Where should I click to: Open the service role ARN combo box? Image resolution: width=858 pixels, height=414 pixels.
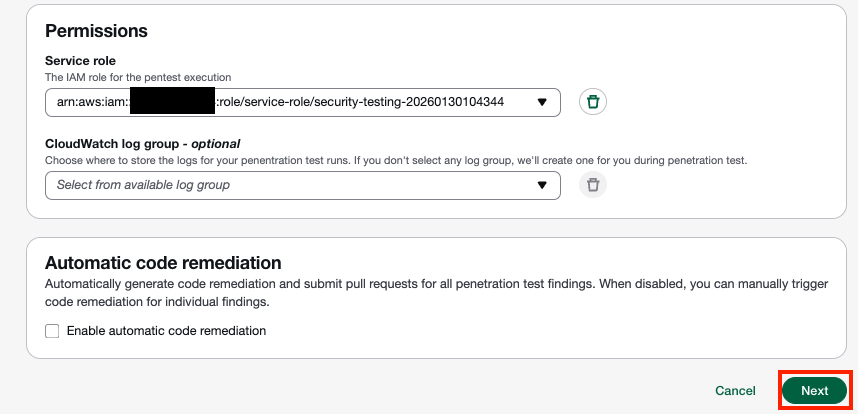(x=300, y=102)
